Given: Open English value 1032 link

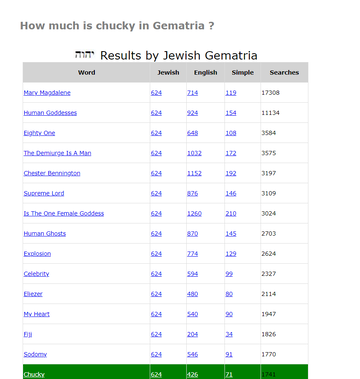Looking at the screenshot, I should coord(194,153).
